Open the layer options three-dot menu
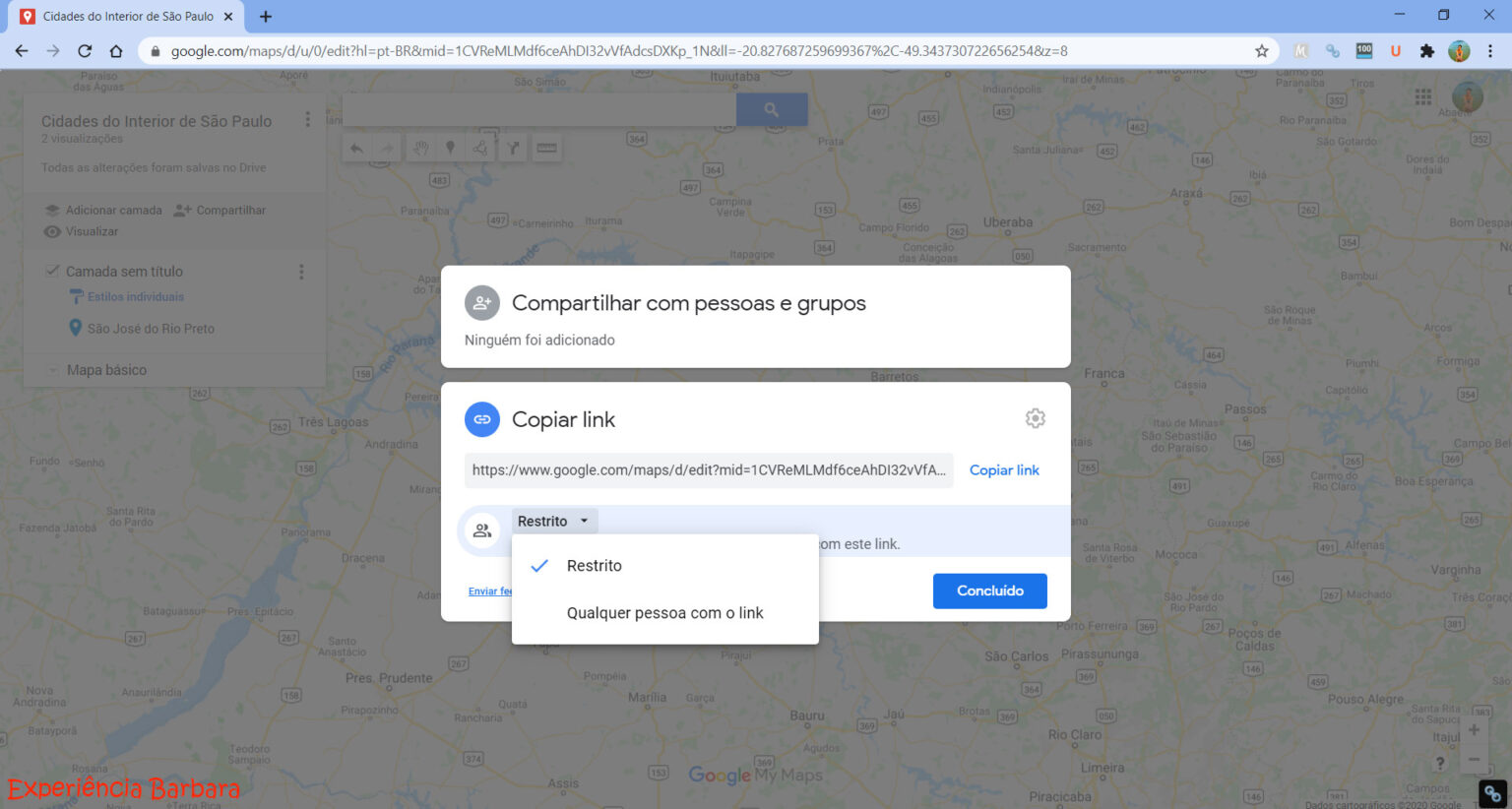This screenshot has width=1512, height=809. (x=301, y=271)
